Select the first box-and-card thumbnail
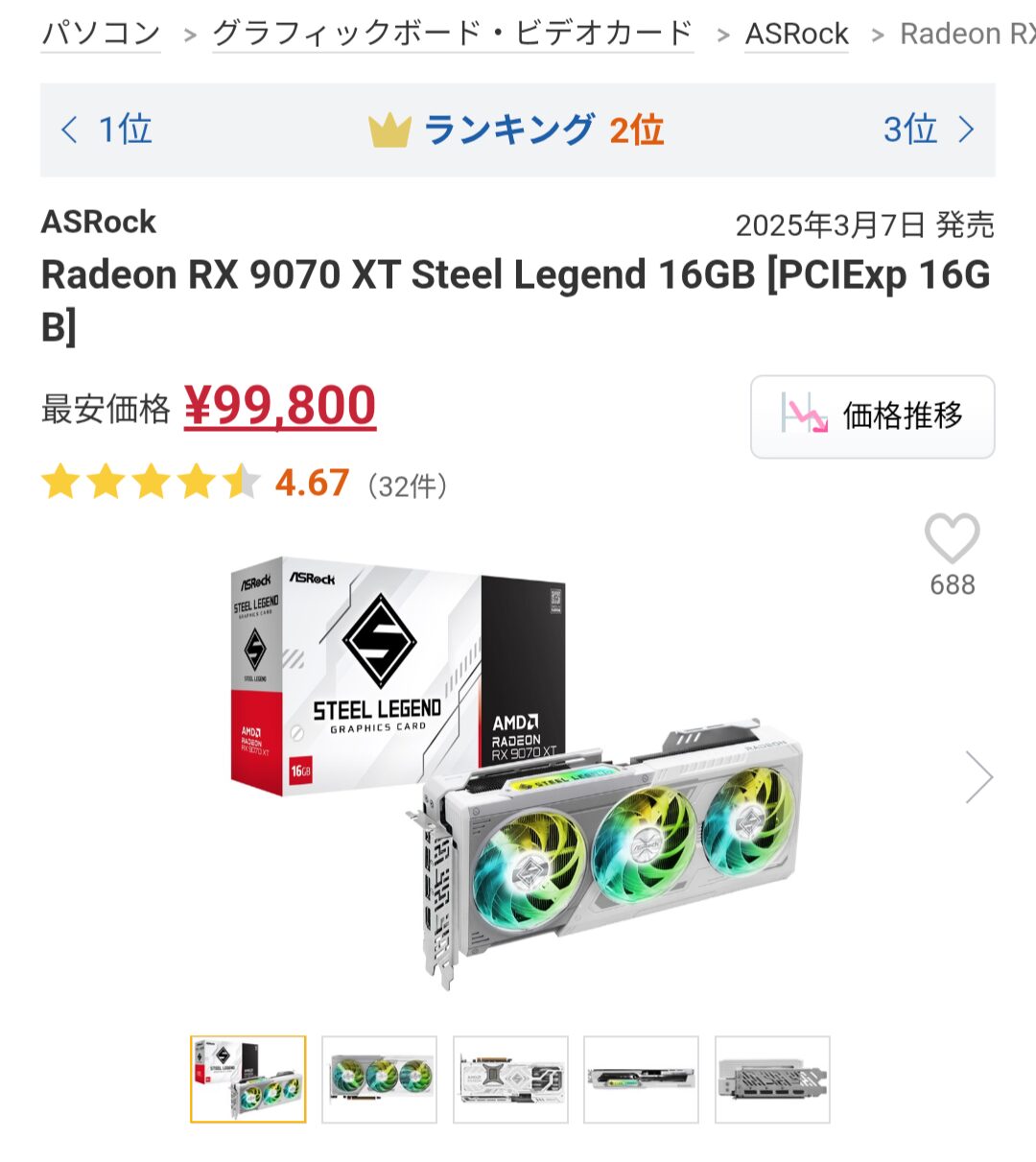Viewport: 1036px width, 1162px height. click(248, 1079)
